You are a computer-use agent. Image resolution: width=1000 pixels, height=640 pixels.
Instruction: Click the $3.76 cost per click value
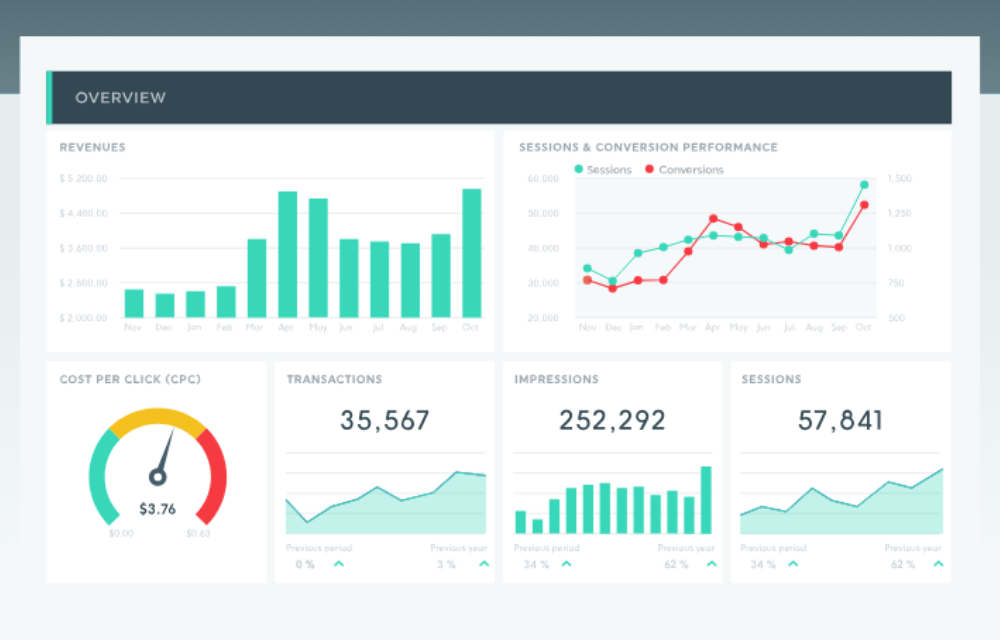pos(157,509)
